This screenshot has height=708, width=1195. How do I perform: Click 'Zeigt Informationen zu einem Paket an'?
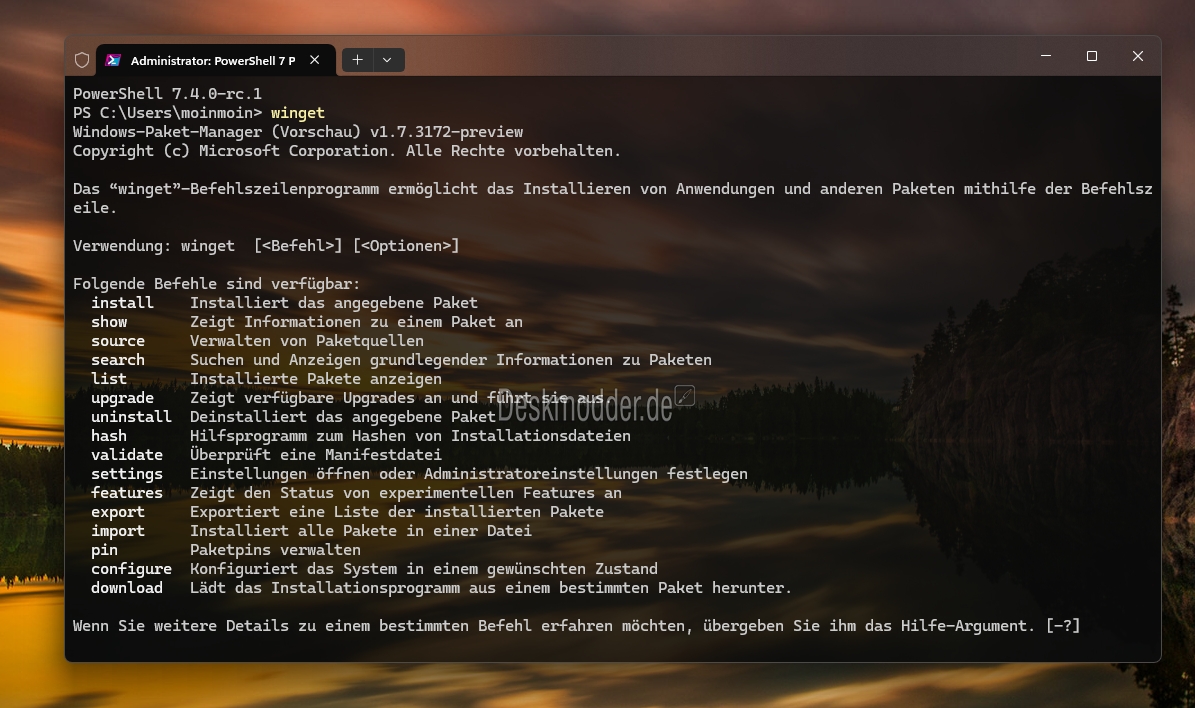[x=356, y=322]
